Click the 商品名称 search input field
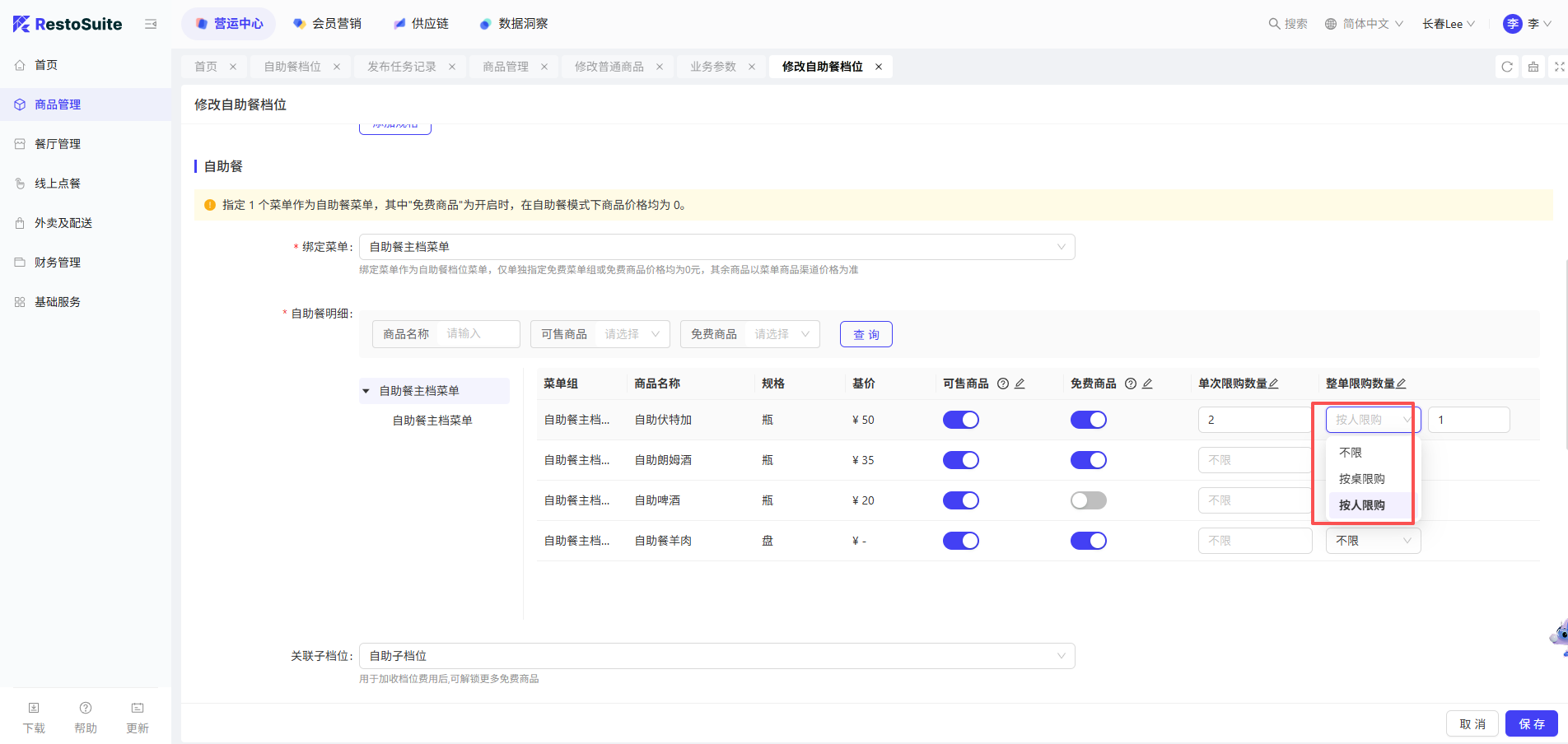 click(x=478, y=334)
